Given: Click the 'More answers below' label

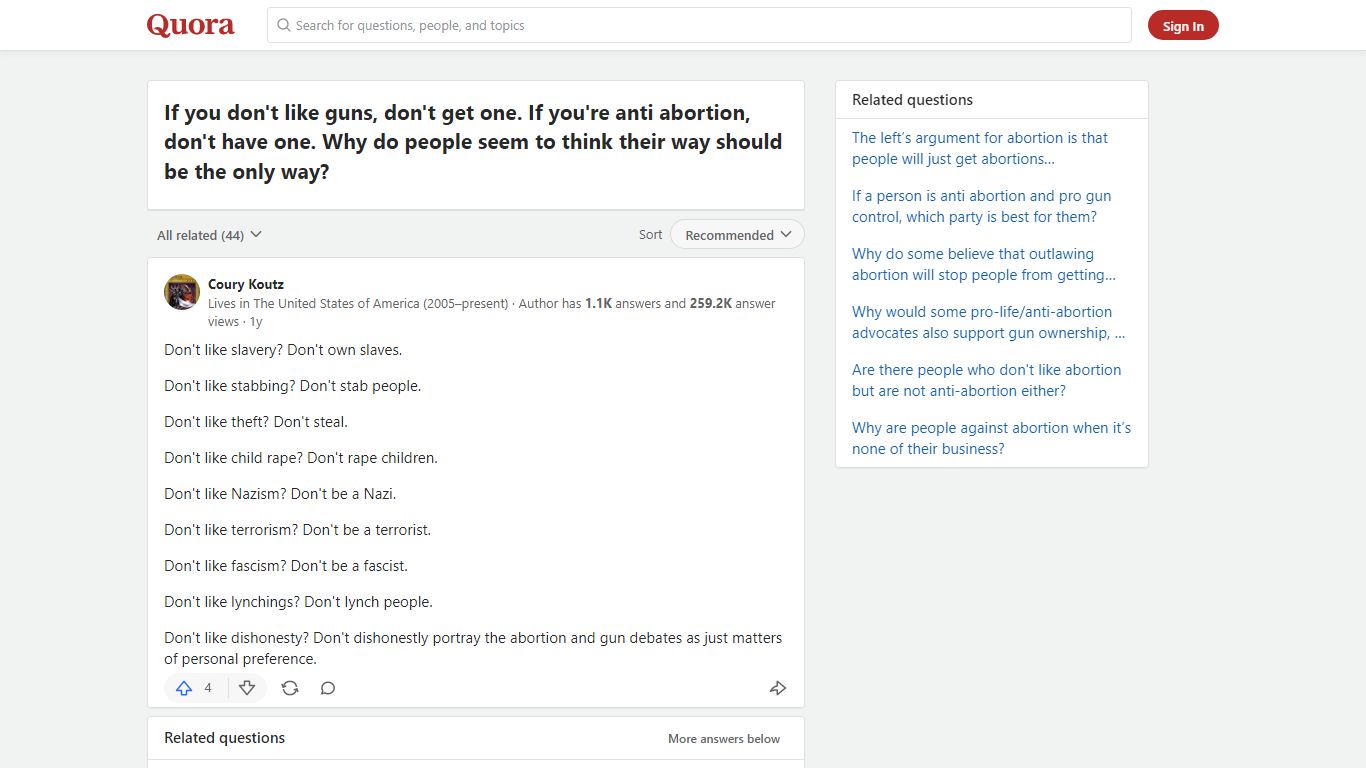Looking at the screenshot, I should coord(724,739).
